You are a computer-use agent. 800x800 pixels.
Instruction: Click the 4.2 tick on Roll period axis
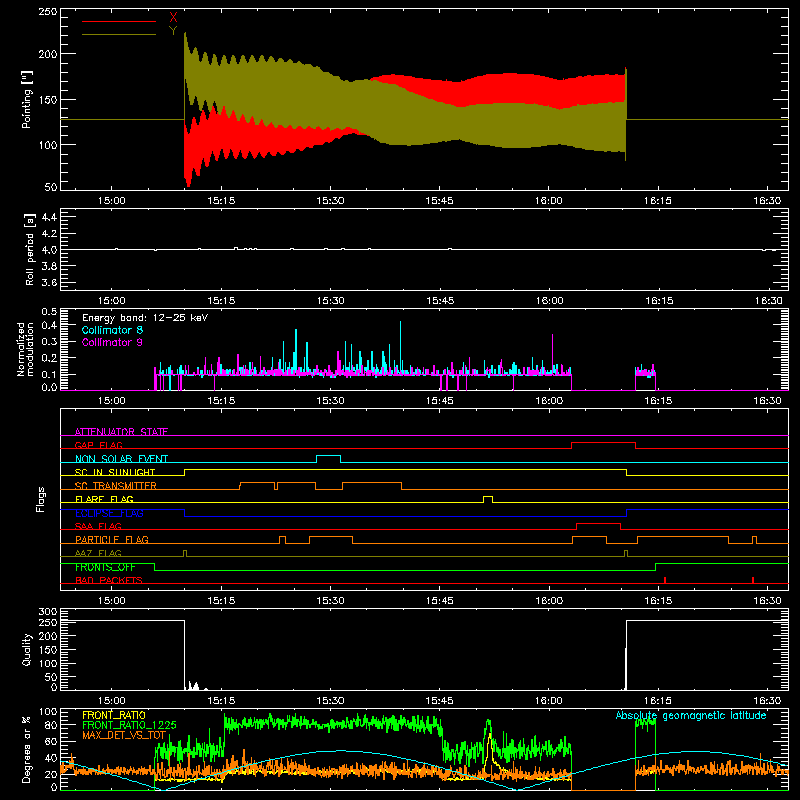coord(49,234)
